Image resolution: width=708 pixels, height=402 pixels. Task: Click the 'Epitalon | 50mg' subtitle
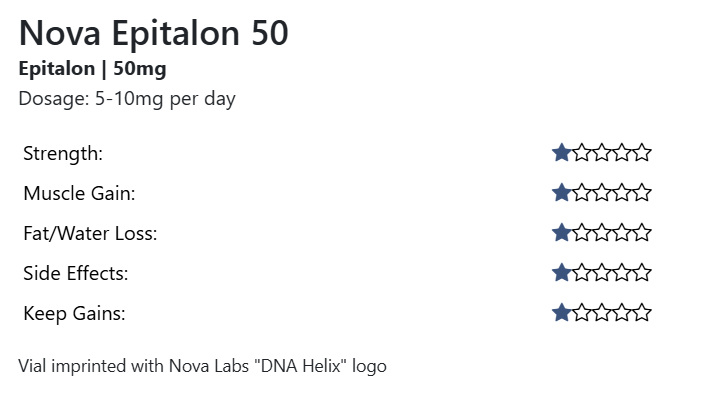[x=92, y=69]
